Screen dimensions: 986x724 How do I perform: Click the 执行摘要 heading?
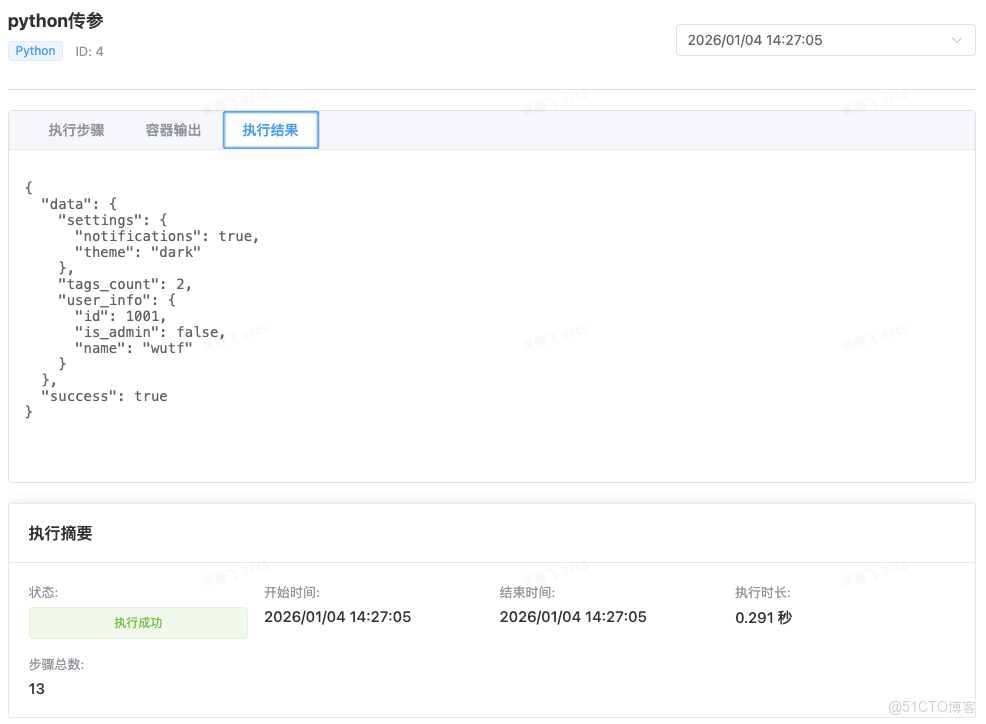click(60, 533)
